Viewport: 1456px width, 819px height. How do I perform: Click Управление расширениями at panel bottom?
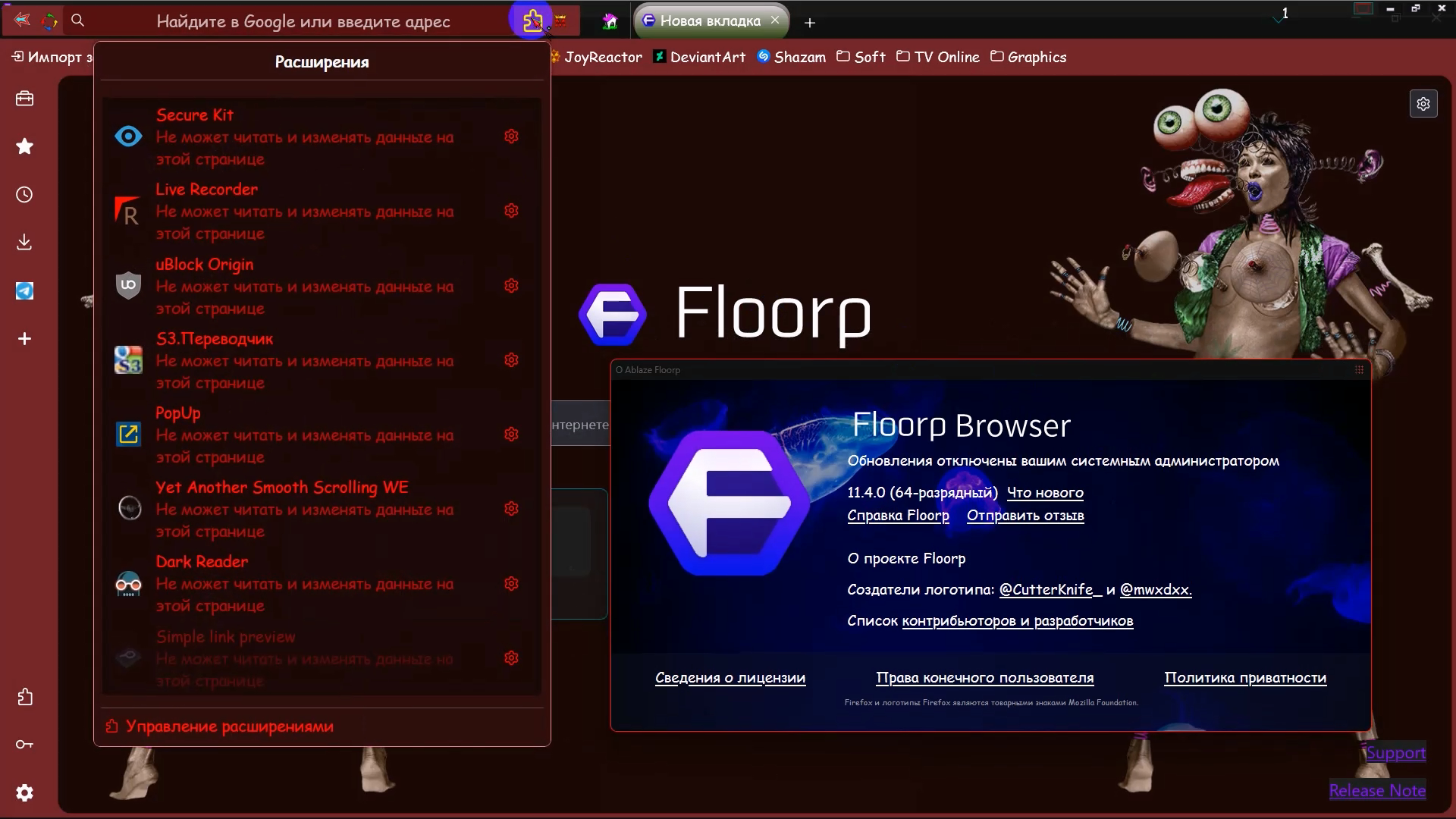pyautogui.click(x=229, y=726)
